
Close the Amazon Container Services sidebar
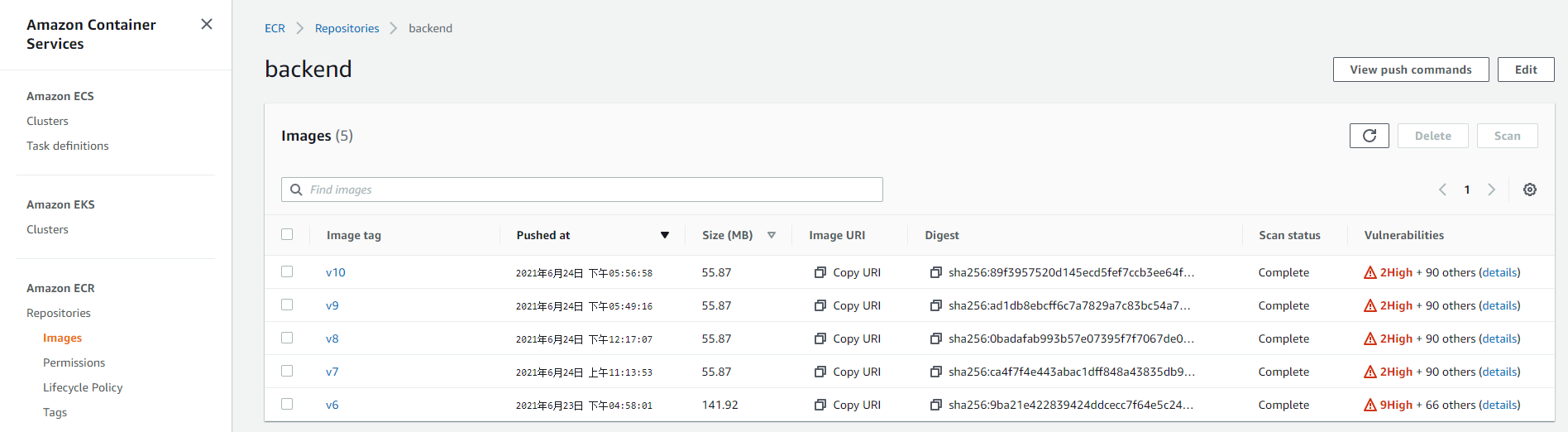click(x=207, y=24)
